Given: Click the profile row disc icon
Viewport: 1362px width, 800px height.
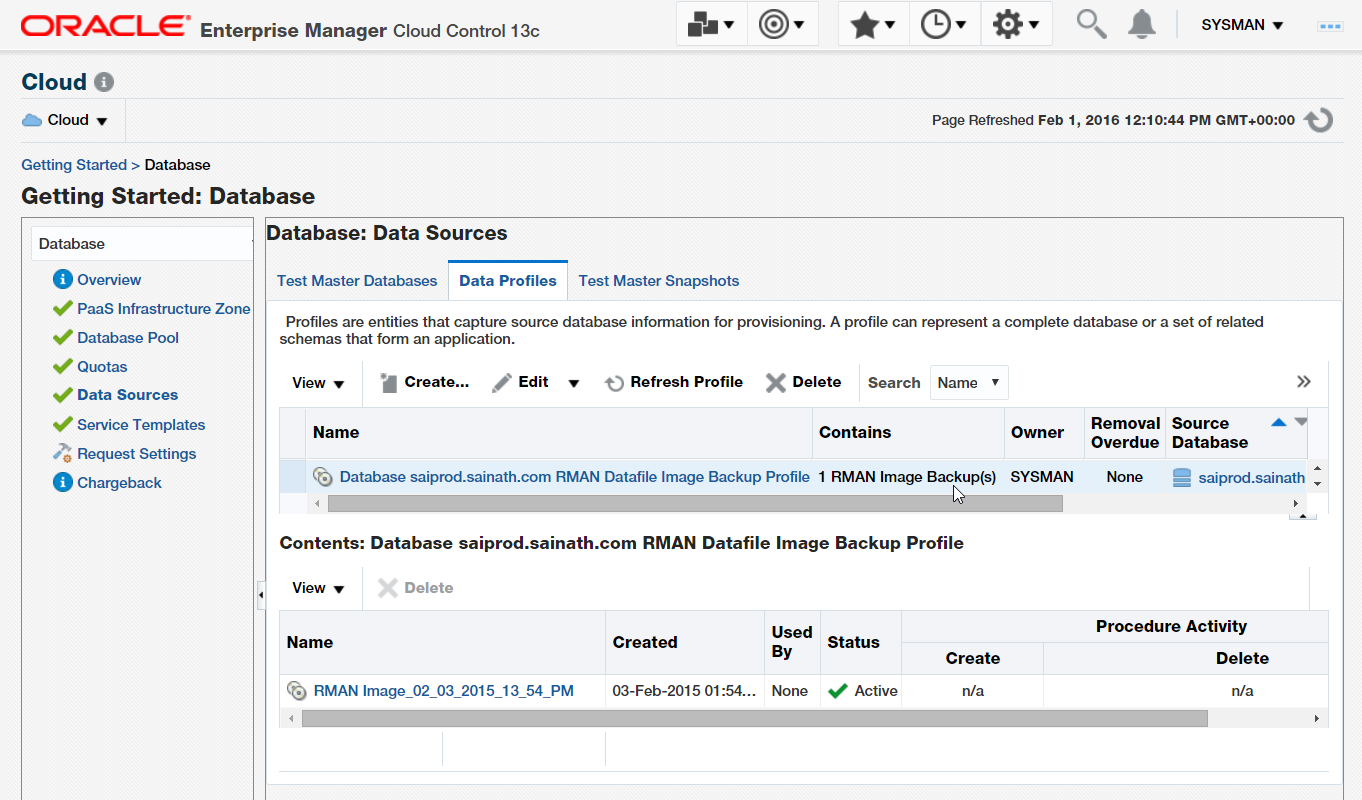Looking at the screenshot, I should click(x=323, y=477).
